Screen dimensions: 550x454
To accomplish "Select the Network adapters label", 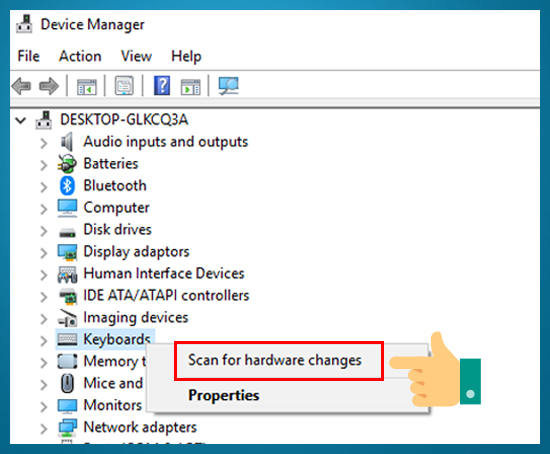I will (140, 427).
